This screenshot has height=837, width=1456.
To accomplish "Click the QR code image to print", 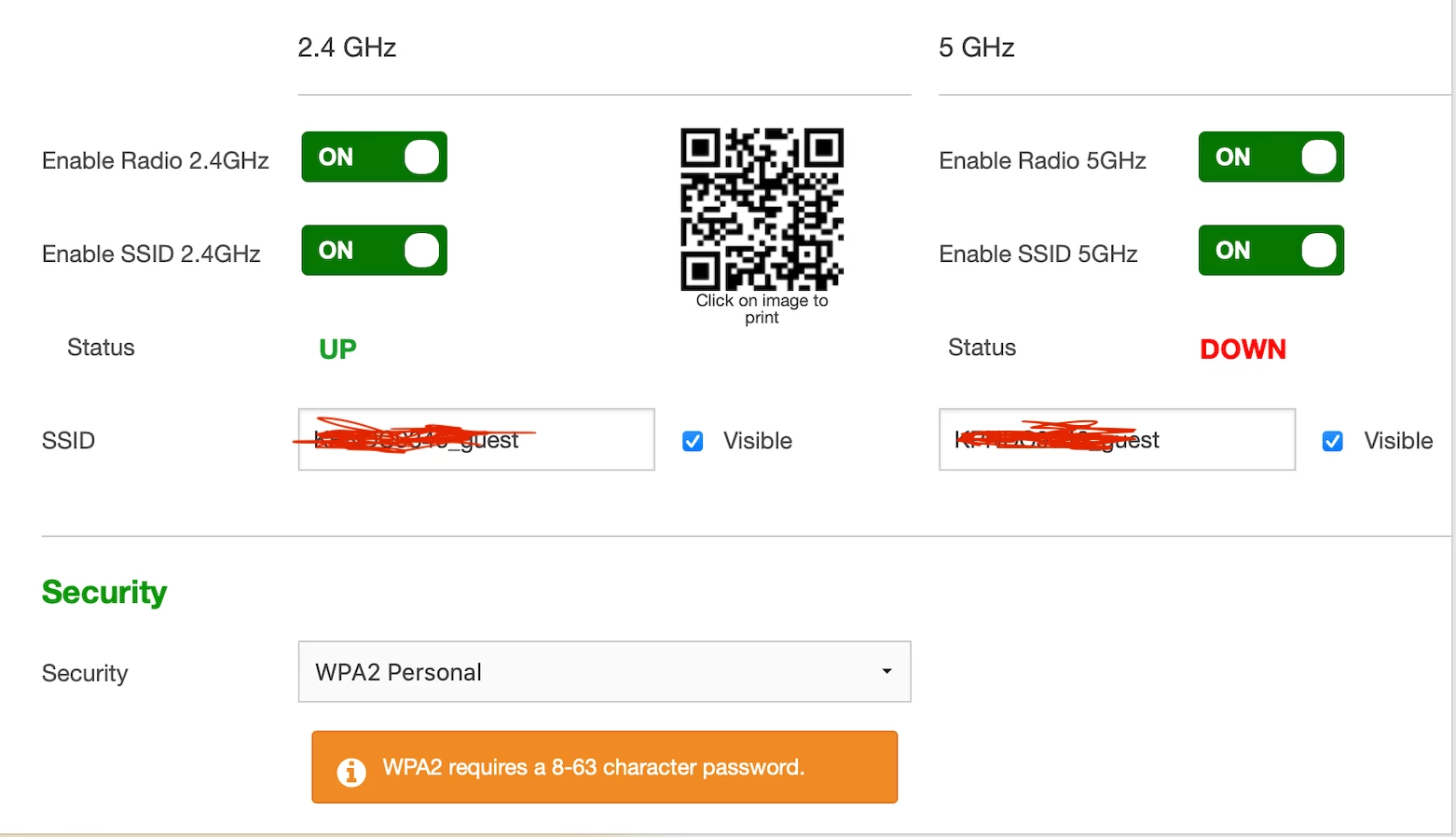I will [x=762, y=209].
